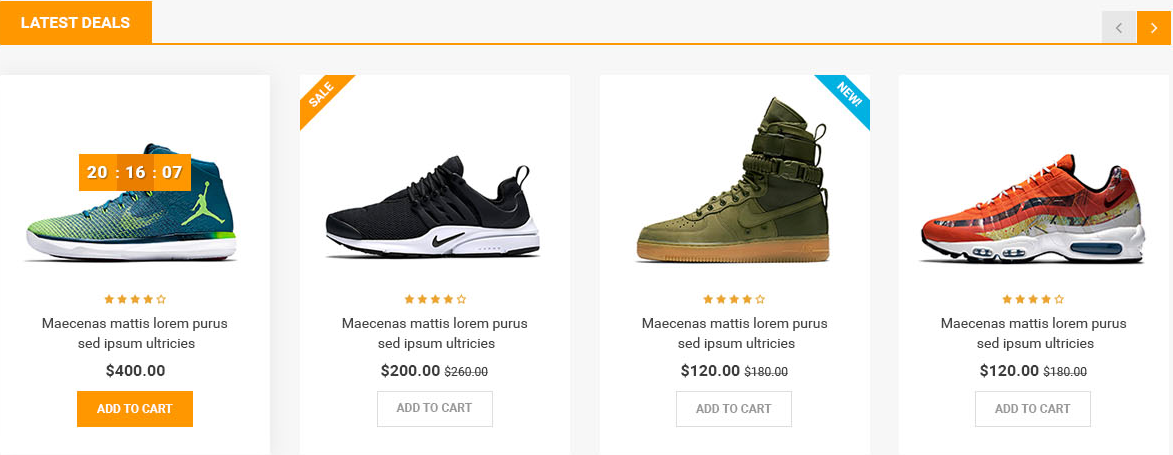
Task: Click the next arrow in Latest Deals carousel
Action: click(x=1153, y=27)
